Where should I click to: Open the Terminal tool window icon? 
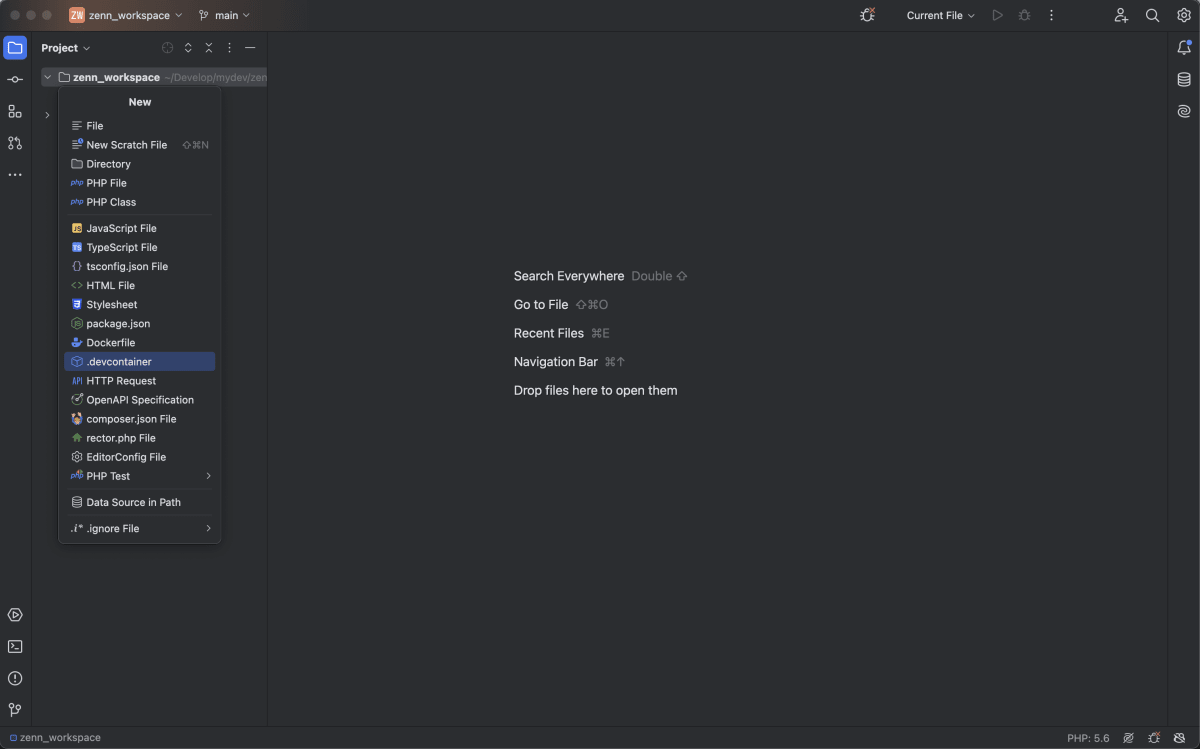pos(15,646)
